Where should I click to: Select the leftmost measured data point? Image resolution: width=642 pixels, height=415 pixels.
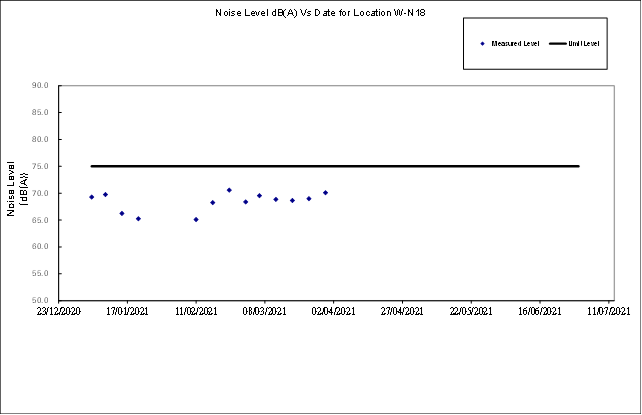[x=91, y=197]
